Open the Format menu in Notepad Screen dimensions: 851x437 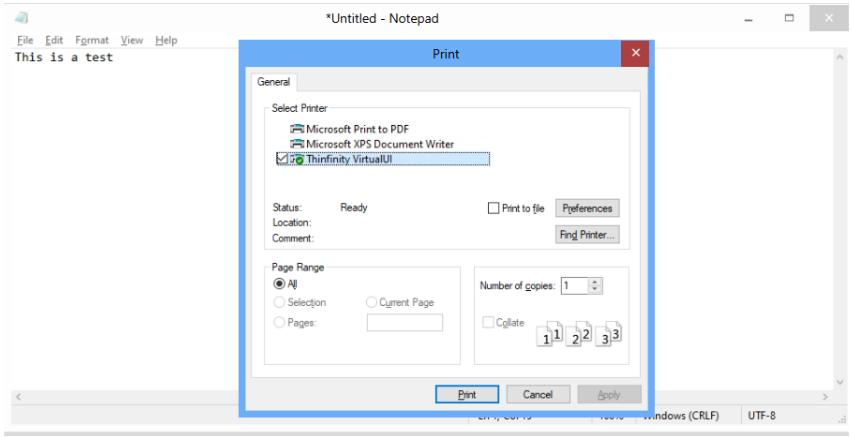(x=92, y=40)
